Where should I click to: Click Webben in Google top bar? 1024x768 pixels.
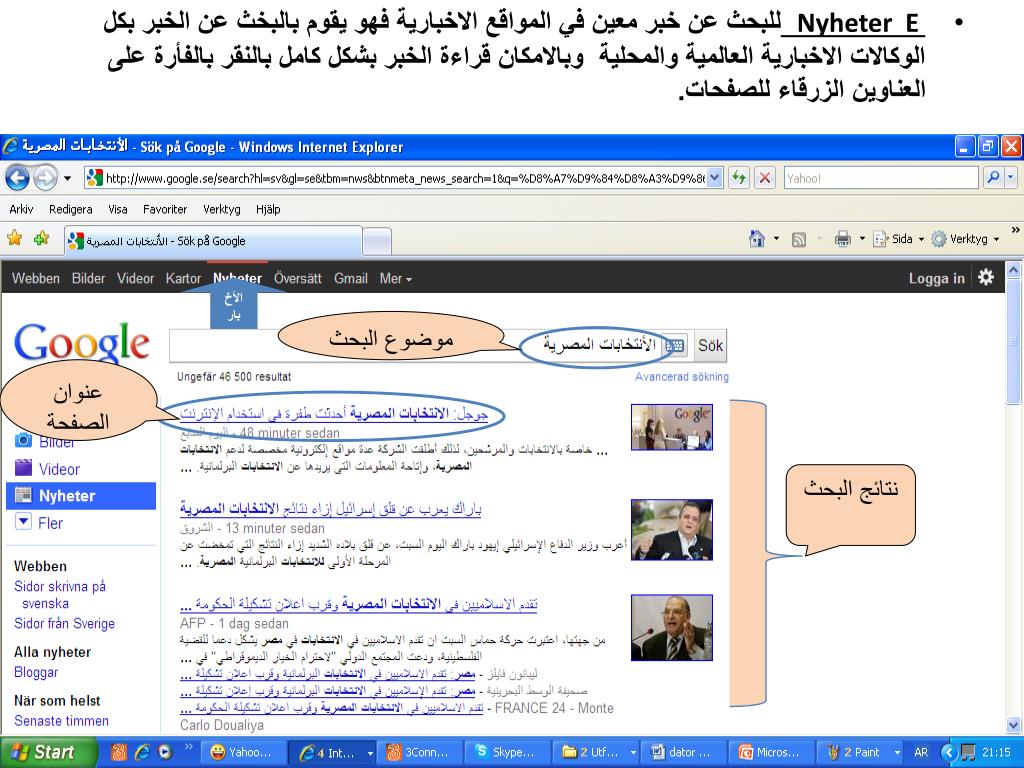(x=35, y=278)
